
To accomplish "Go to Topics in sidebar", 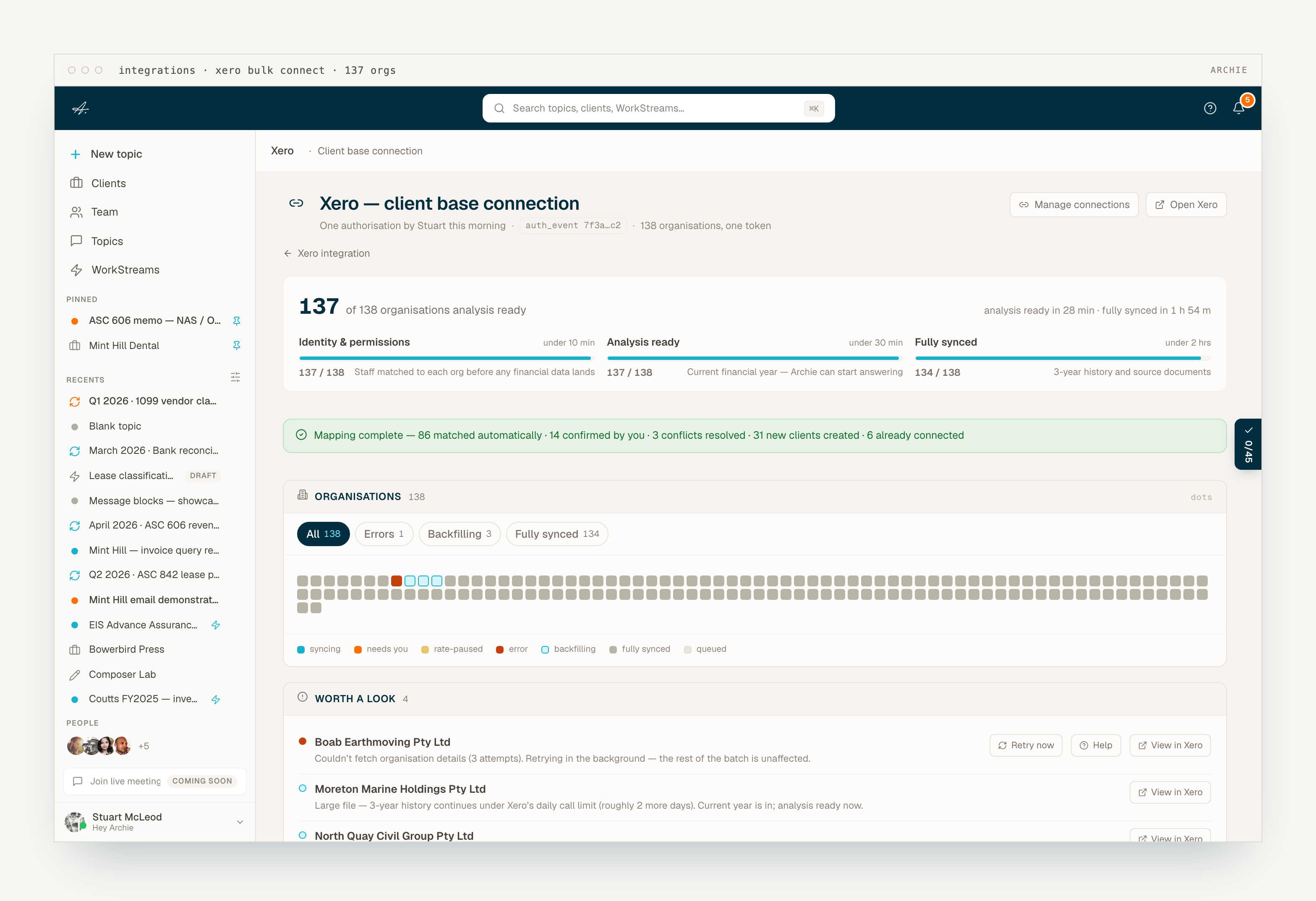I will [x=154, y=241].
